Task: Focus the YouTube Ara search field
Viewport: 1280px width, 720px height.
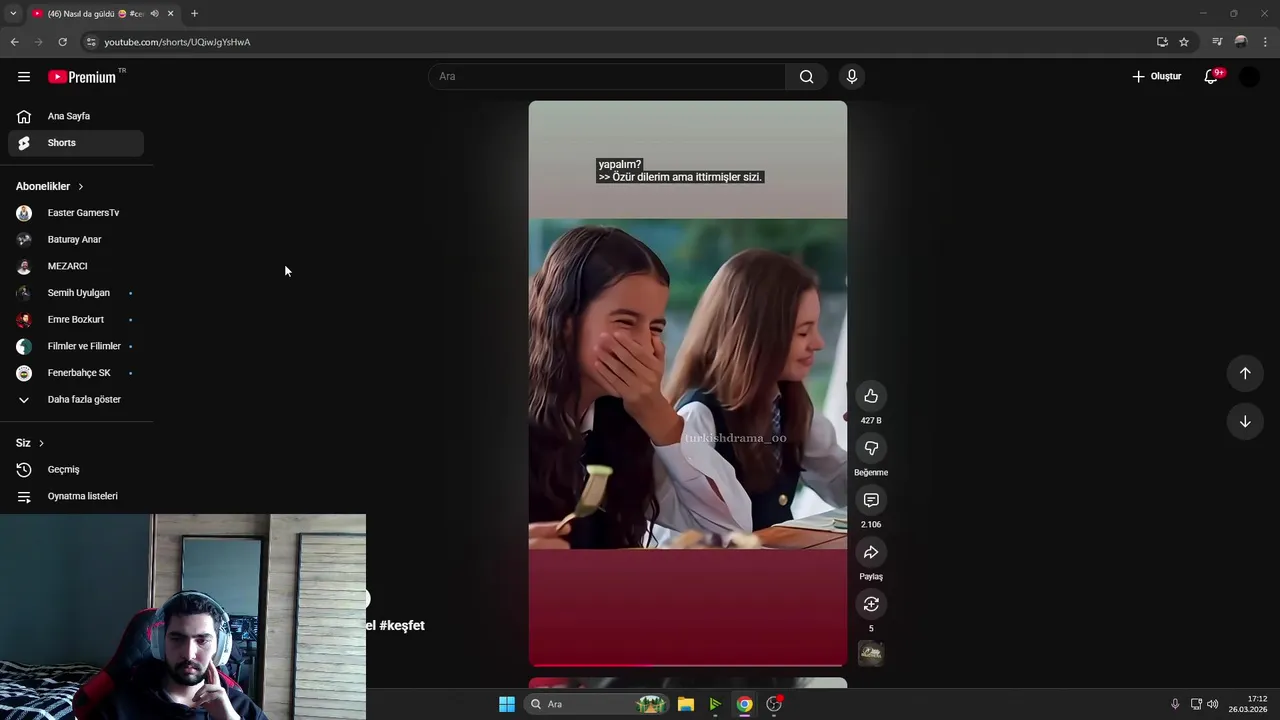Action: (x=607, y=77)
